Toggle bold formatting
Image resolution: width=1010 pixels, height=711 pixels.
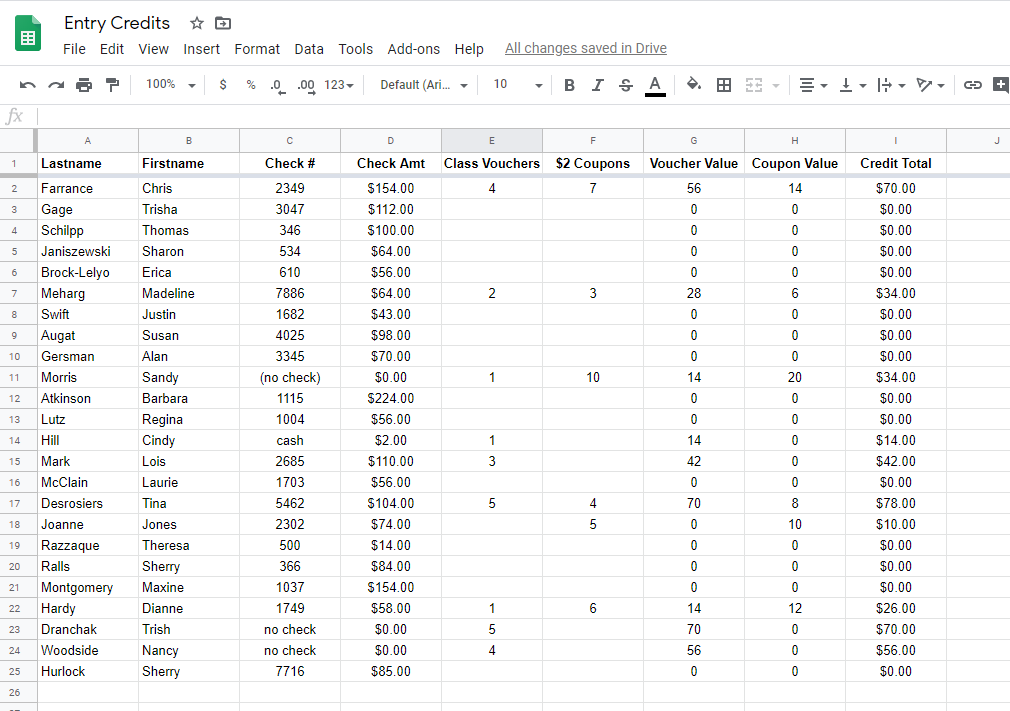tap(569, 85)
